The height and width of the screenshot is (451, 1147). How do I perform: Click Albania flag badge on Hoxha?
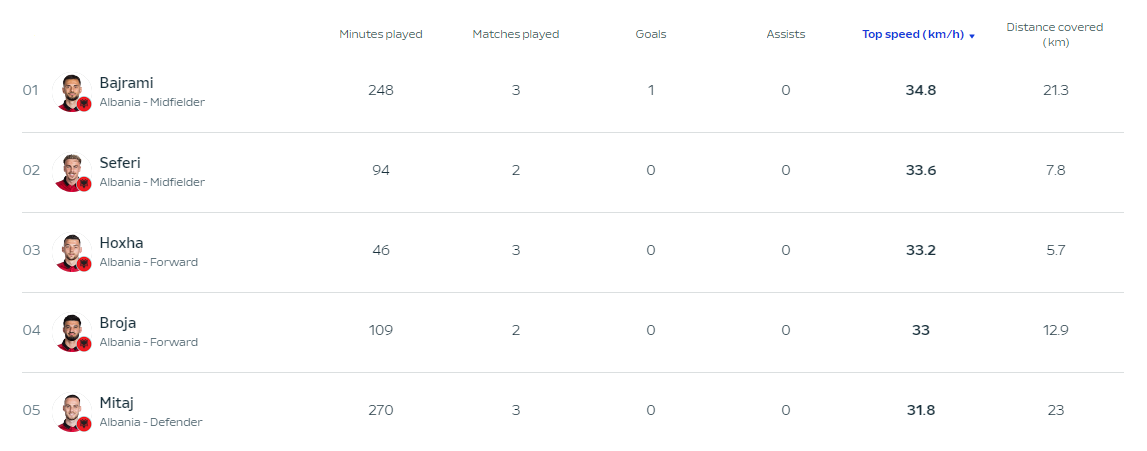click(84, 264)
